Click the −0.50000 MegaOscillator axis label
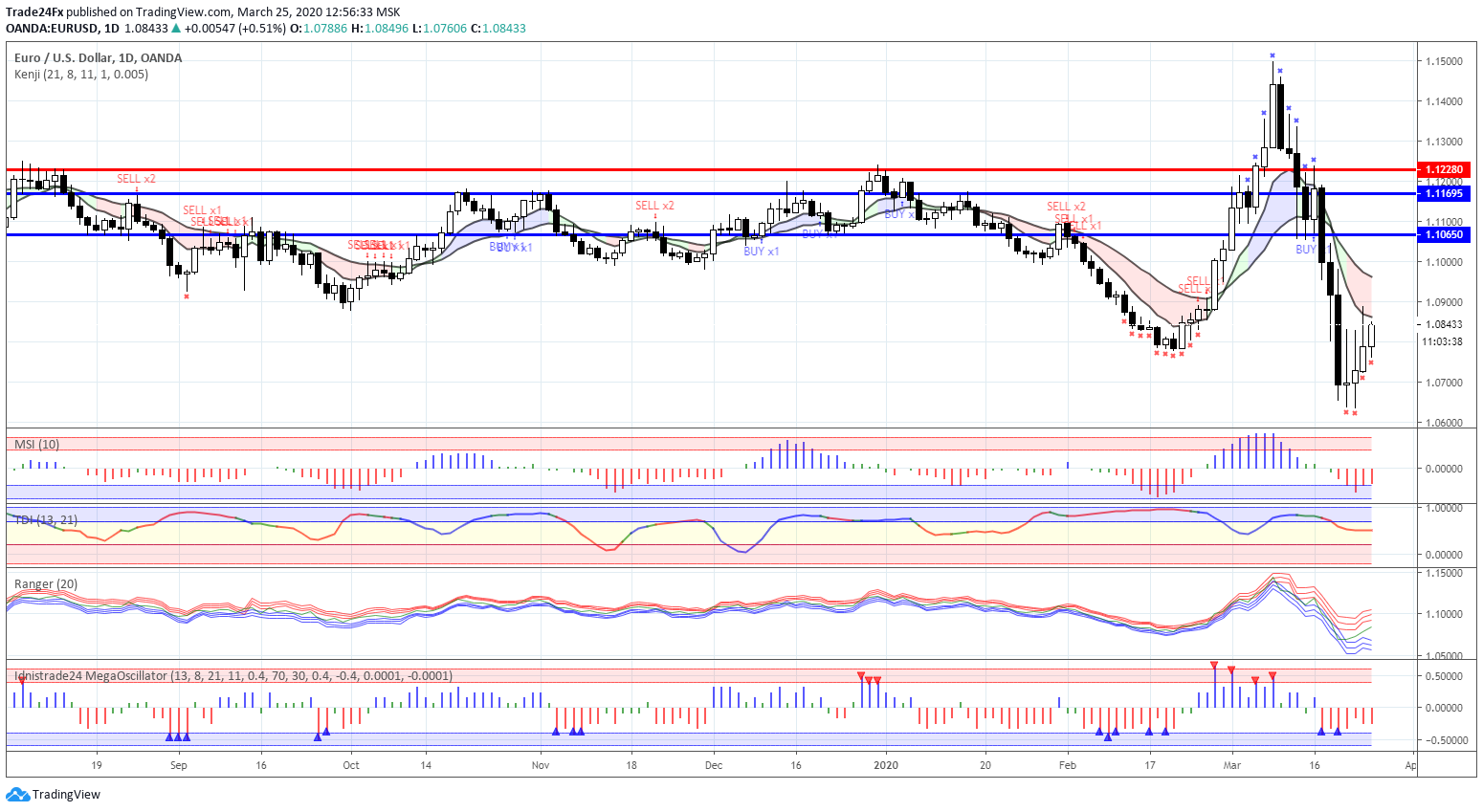This screenshot has height=812, width=1483. (x=1442, y=740)
